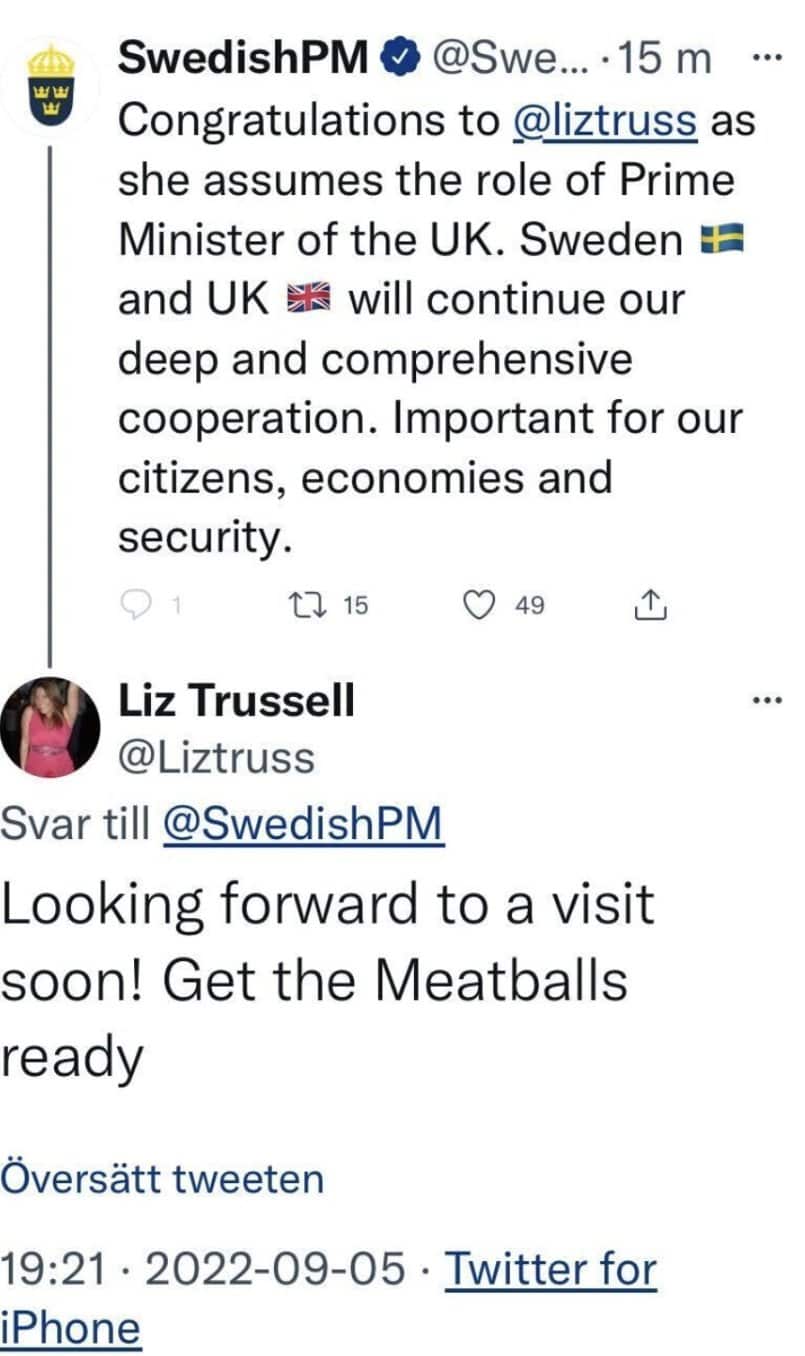Open the @liztruss mention link

604,122
